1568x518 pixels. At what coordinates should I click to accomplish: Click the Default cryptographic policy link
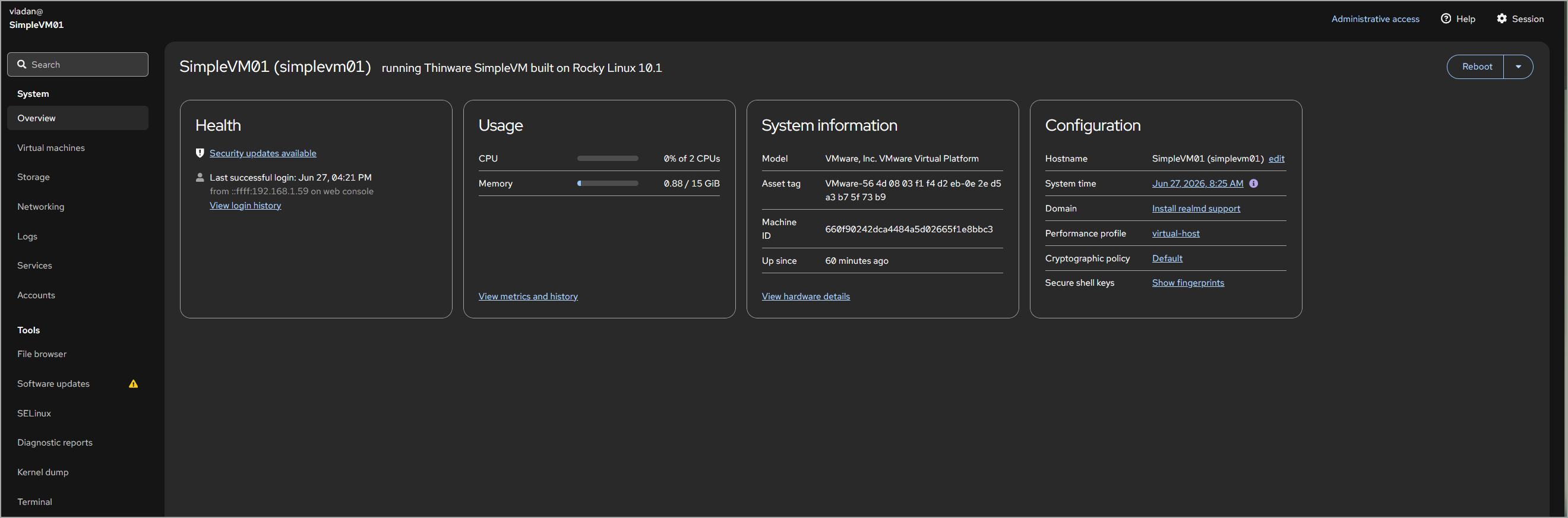pos(1167,258)
